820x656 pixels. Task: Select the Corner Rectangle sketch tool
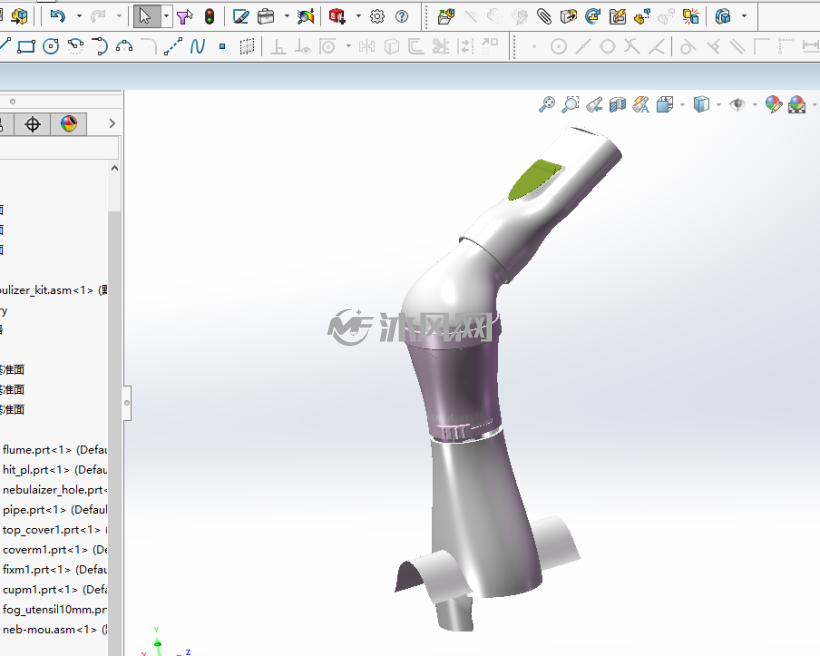pos(26,47)
